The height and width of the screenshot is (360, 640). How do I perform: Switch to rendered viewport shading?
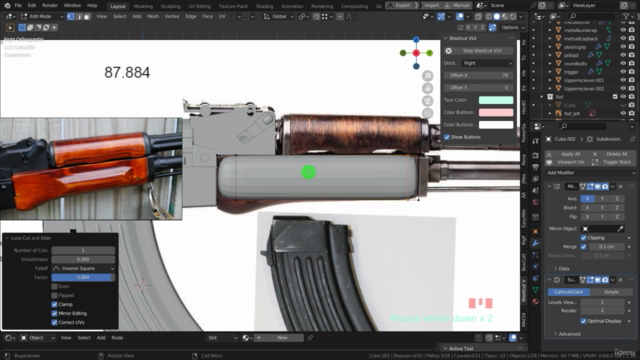513,17
